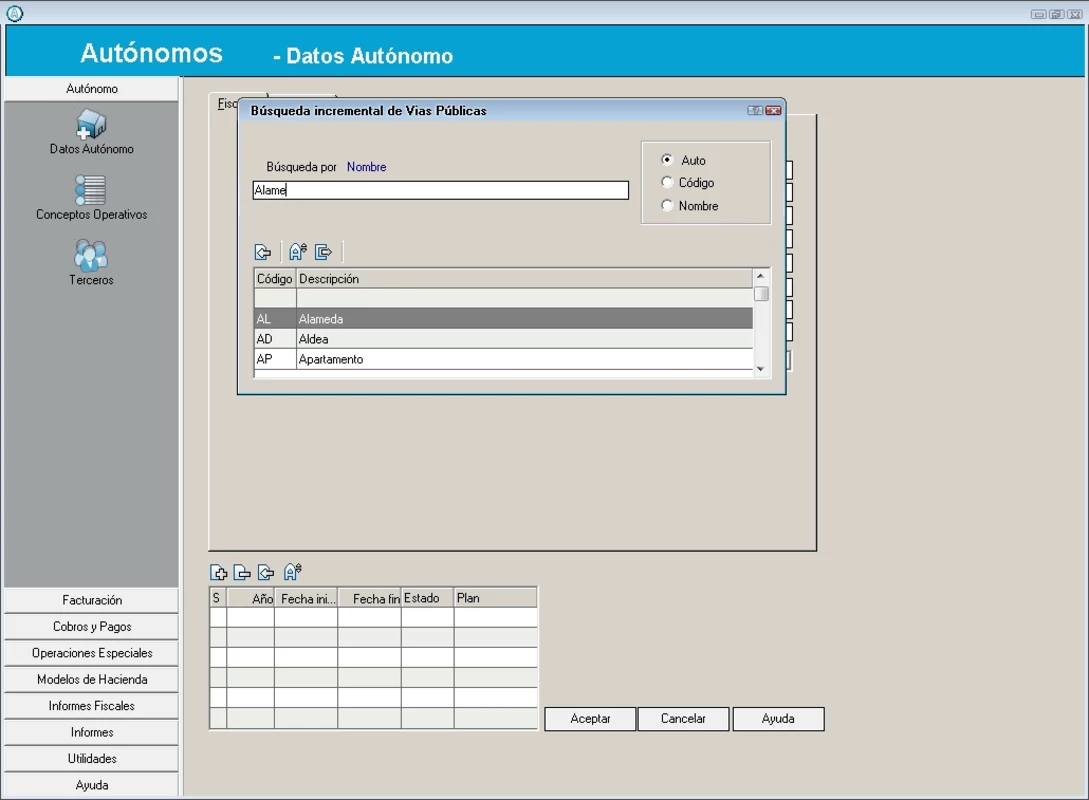This screenshot has height=800, width=1089.
Task: Click the last A-house icon above grid
Action: [x=292, y=572]
